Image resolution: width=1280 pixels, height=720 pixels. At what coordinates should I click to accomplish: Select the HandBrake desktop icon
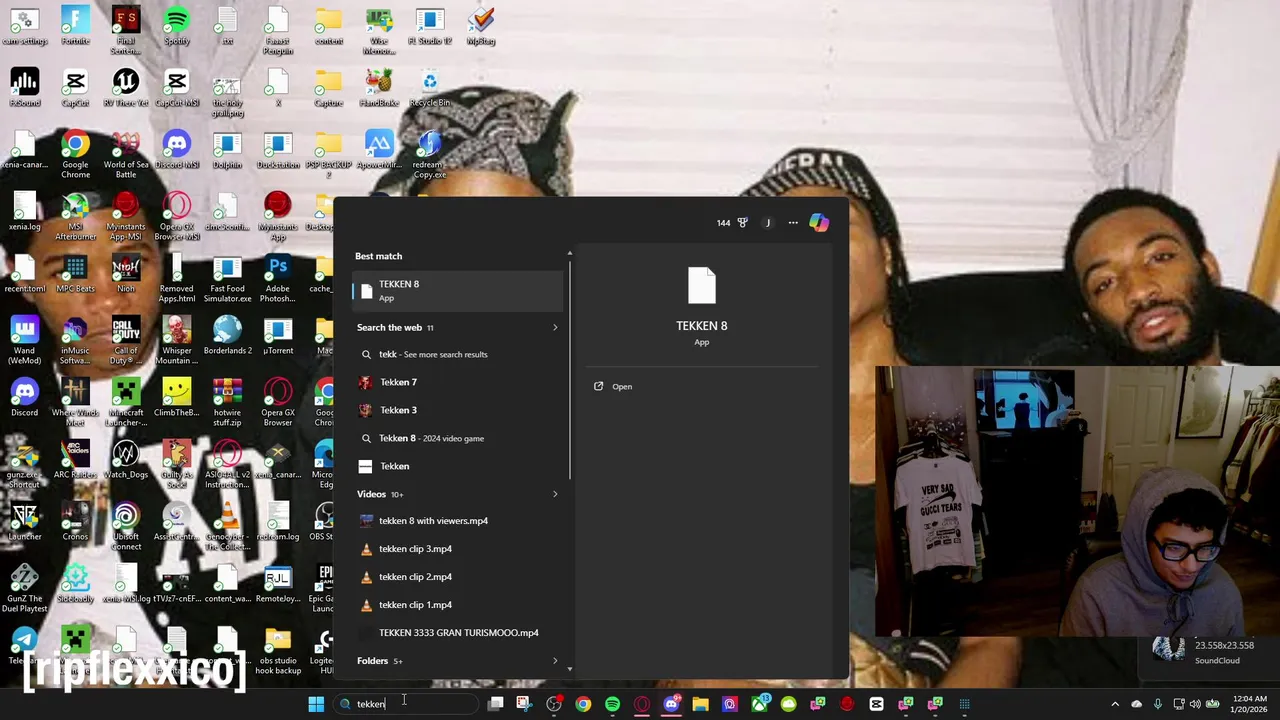click(x=379, y=88)
